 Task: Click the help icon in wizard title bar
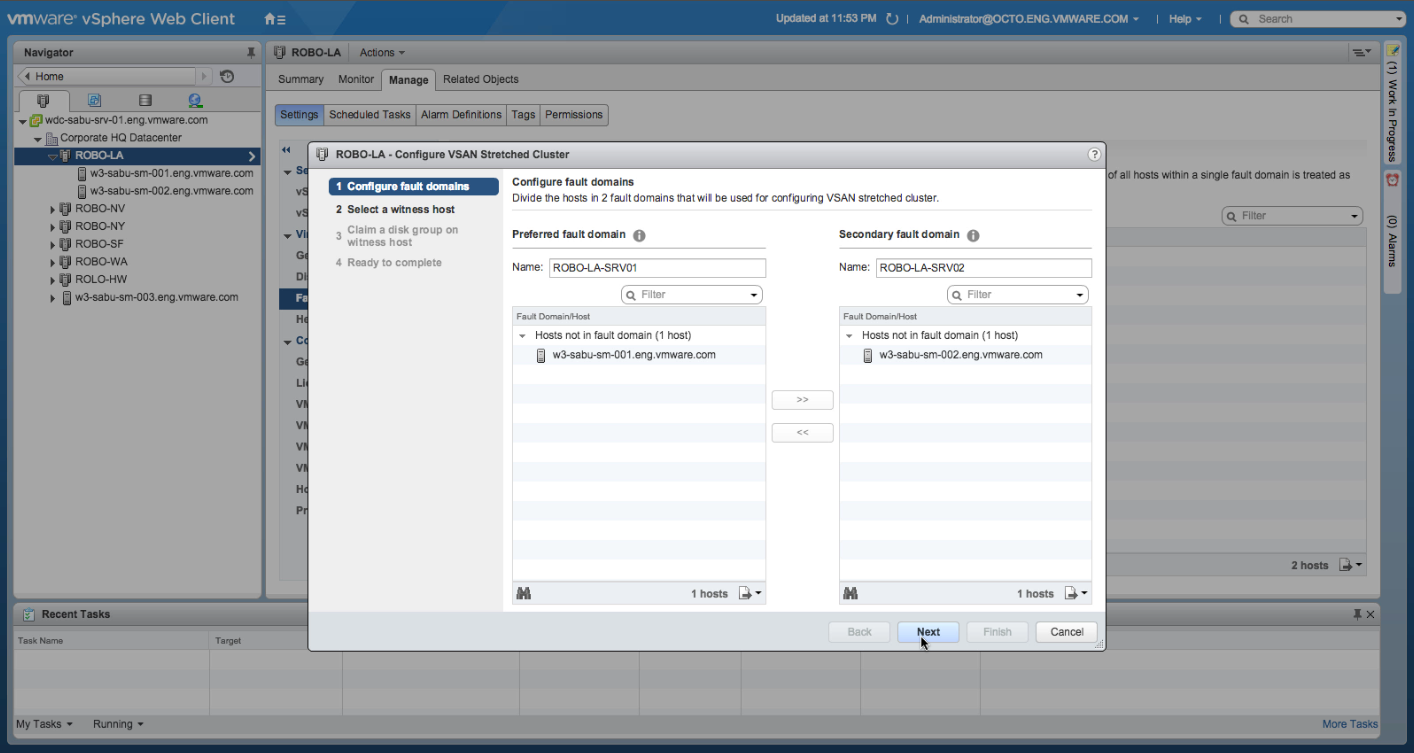1094,154
